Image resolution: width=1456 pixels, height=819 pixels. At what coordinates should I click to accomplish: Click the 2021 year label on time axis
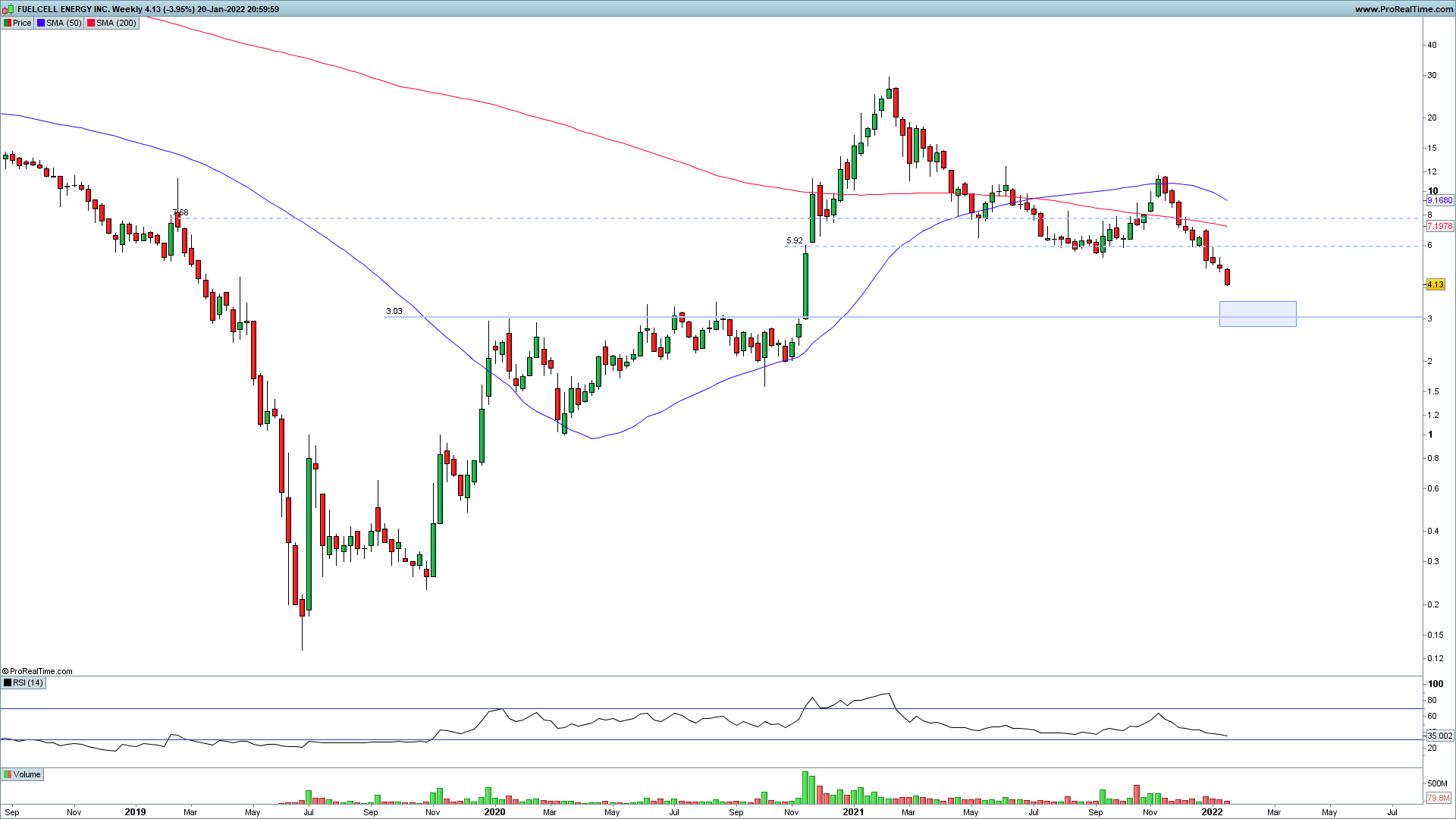click(x=853, y=812)
